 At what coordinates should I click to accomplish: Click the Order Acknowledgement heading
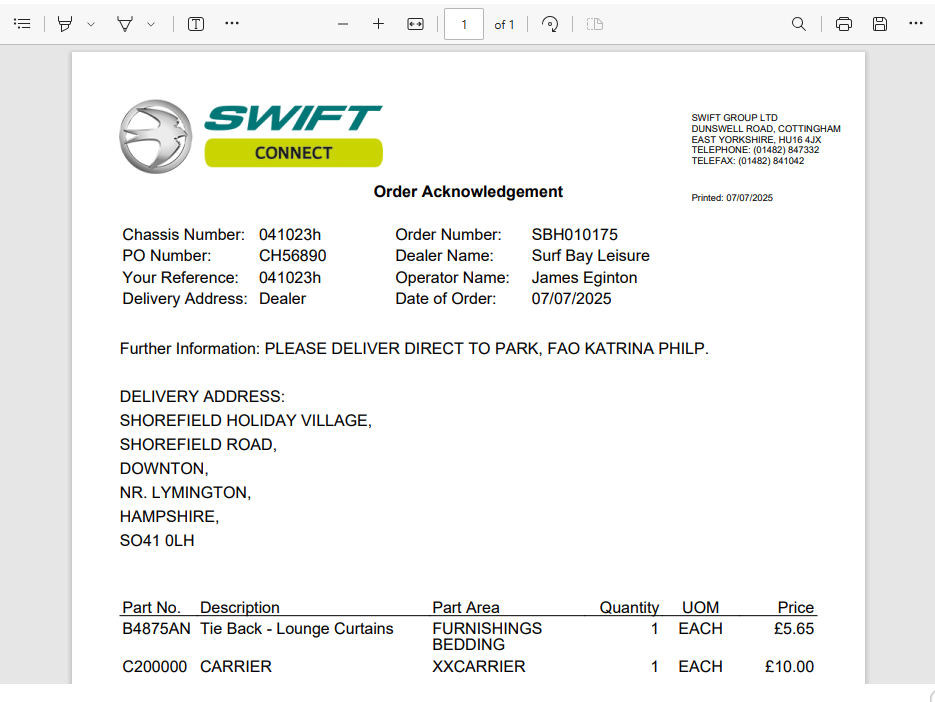468,191
